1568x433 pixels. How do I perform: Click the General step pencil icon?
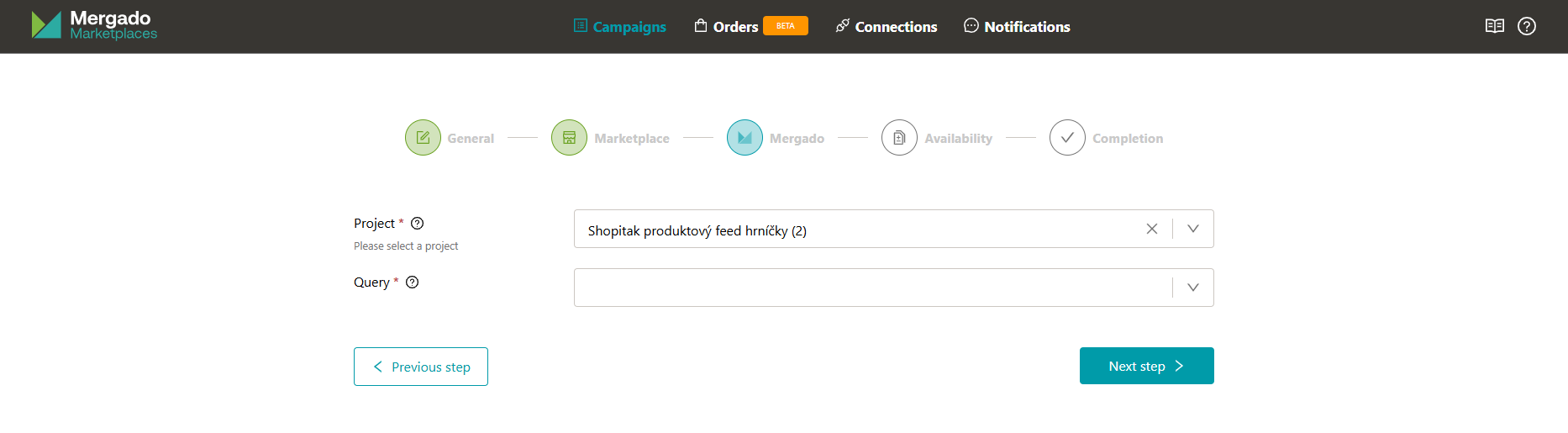[423, 138]
